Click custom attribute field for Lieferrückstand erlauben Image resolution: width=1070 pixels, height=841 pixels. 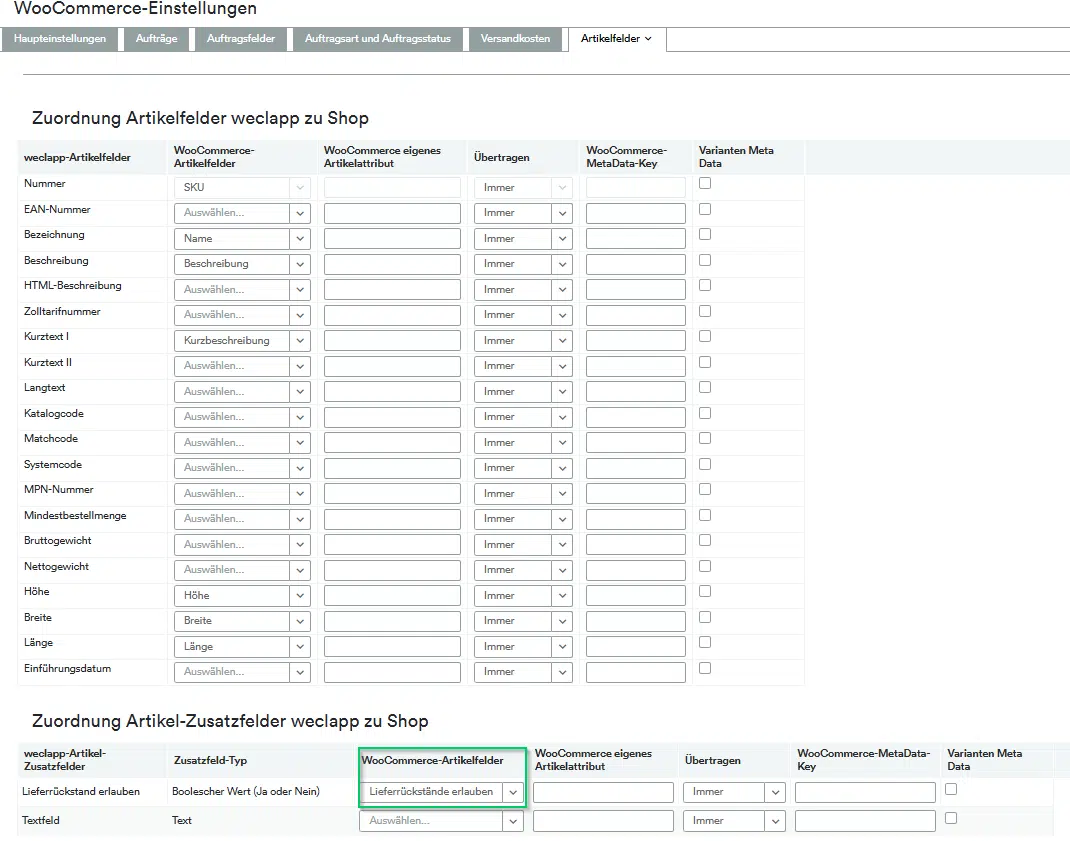(x=603, y=793)
